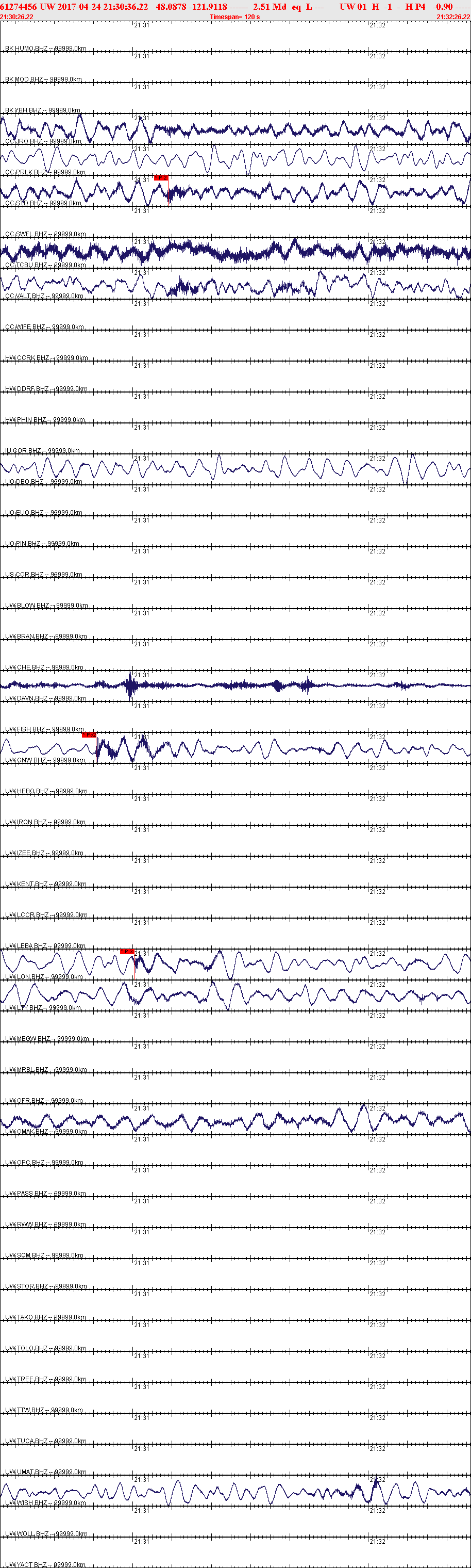Click the UW.TAKO.BHZ station label

pyautogui.click(x=46, y=1317)
